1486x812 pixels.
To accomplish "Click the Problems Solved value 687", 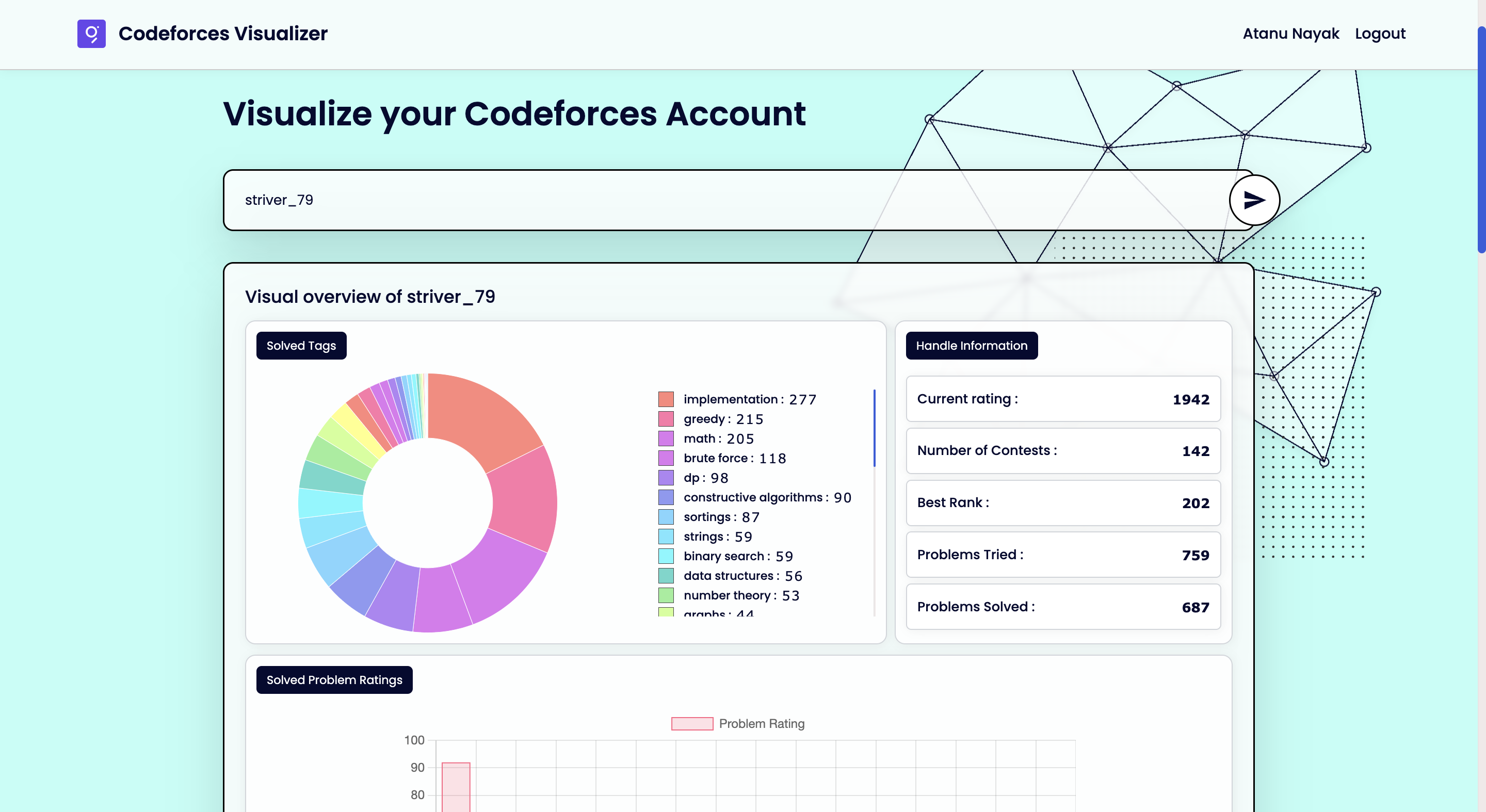I will [1196, 607].
